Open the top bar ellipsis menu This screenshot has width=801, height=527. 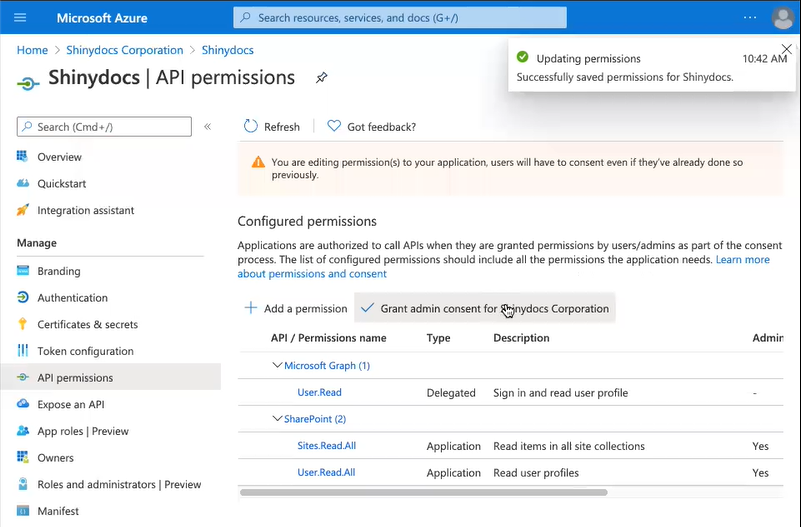point(750,18)
